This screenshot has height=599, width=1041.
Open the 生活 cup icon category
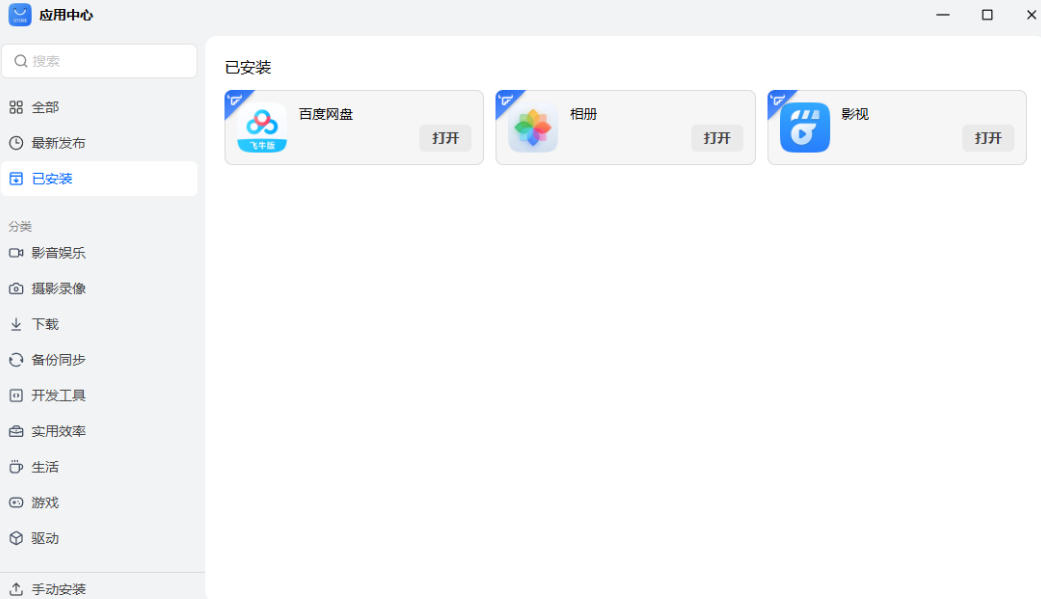point(16,467)
